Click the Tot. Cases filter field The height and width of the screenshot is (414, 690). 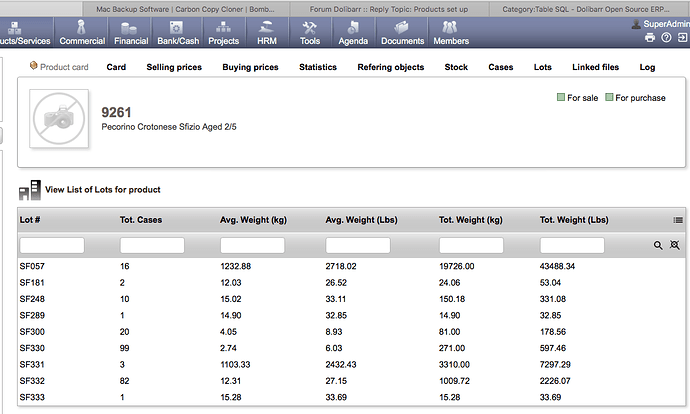click(x=152, y=245)
